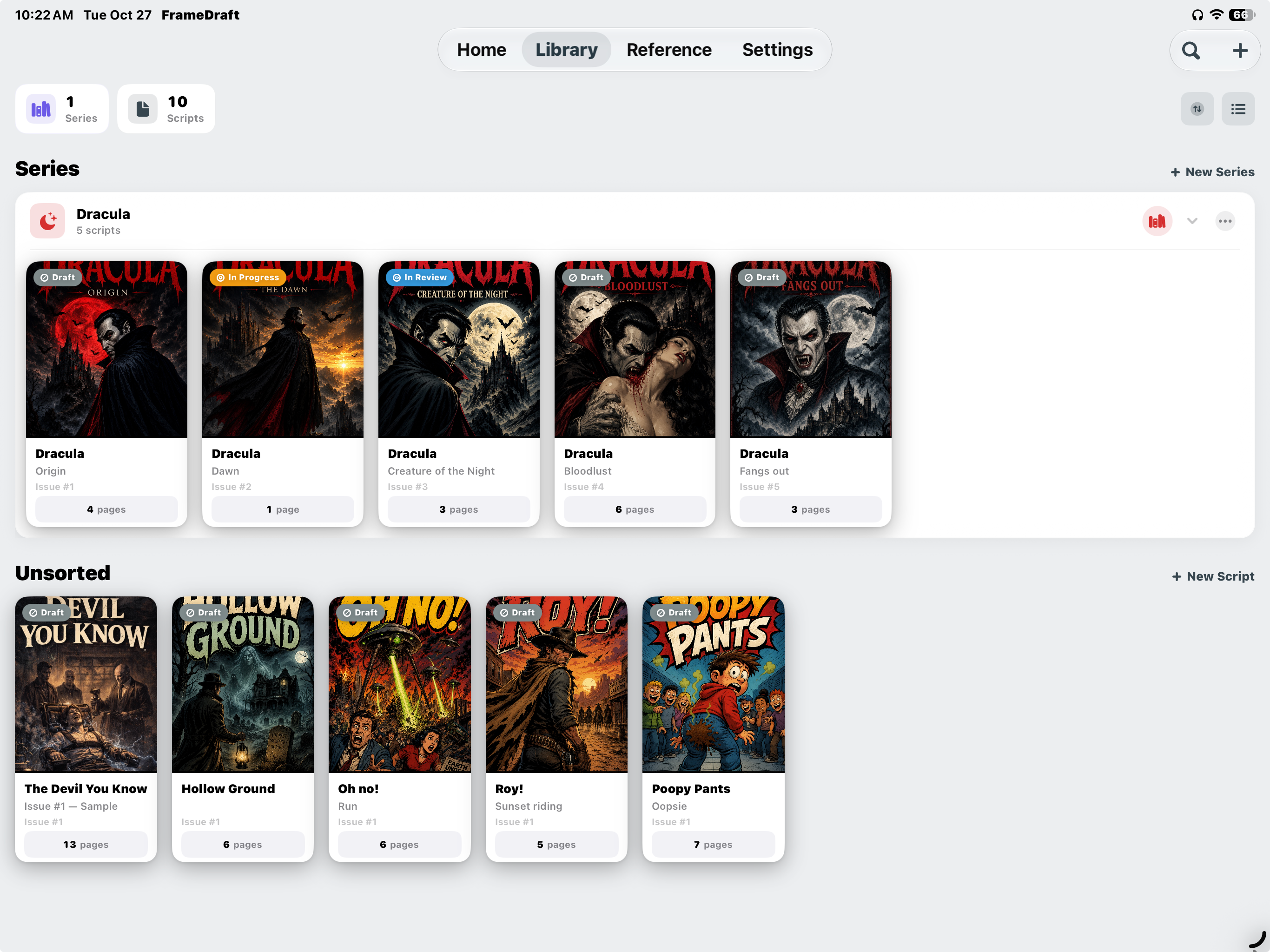Click Draft badge on Fangs out card

pyautogui.click(x=762, y=278)
